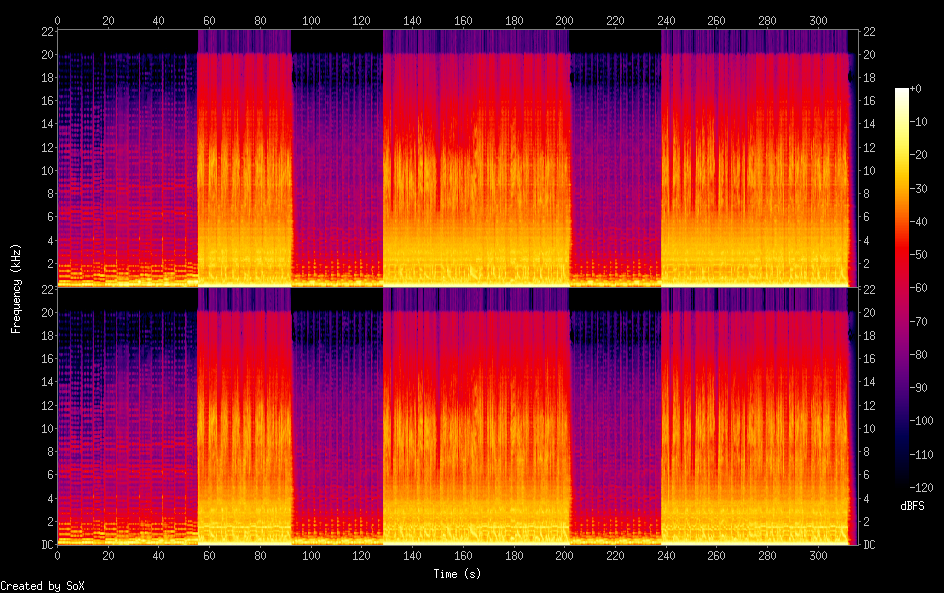Click the white top of the dBFS color bar

pyautogui.click(x=902, y=92)
